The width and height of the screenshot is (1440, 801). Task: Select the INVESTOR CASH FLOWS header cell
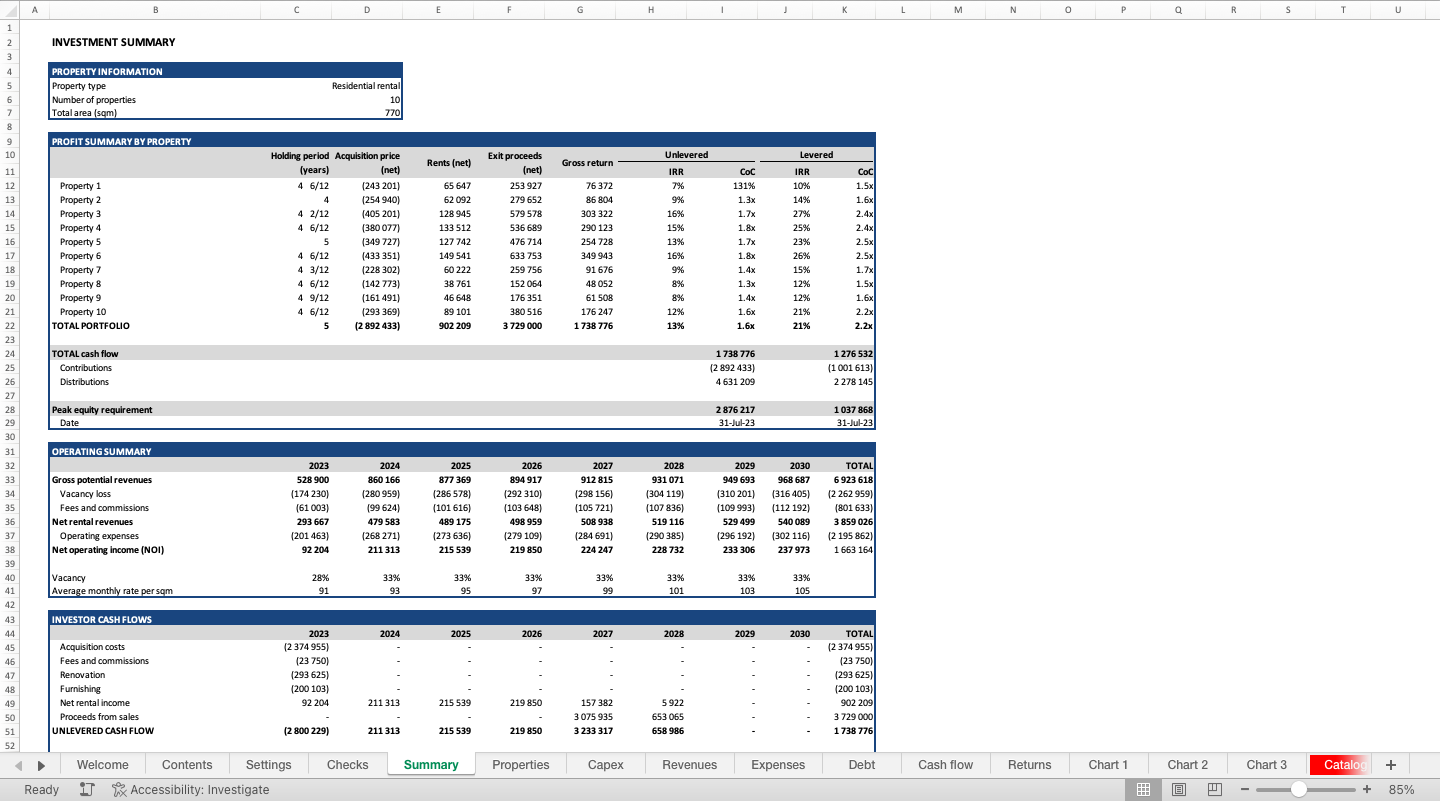[102, 620]
